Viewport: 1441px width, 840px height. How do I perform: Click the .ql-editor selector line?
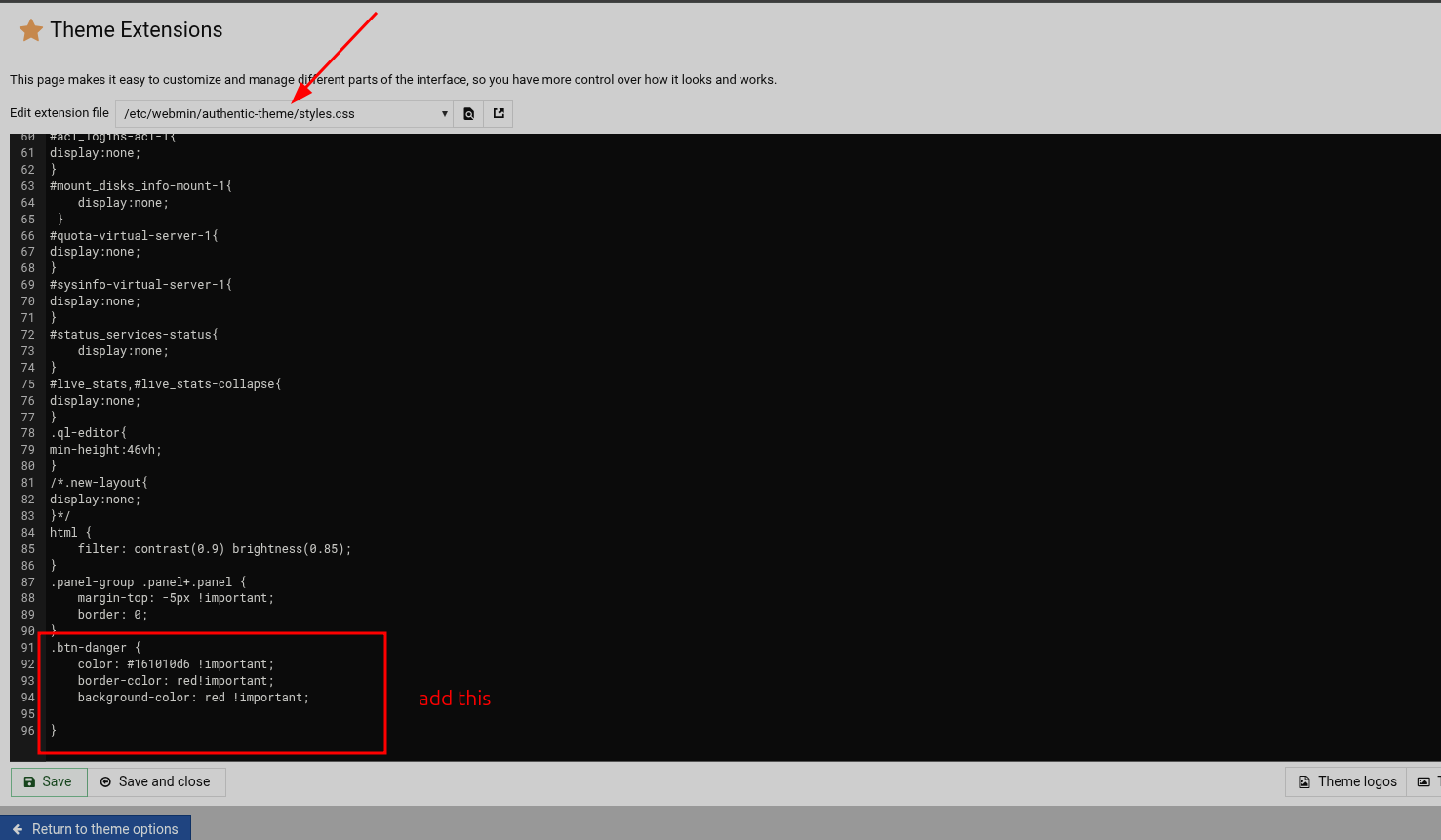[88, 433]
